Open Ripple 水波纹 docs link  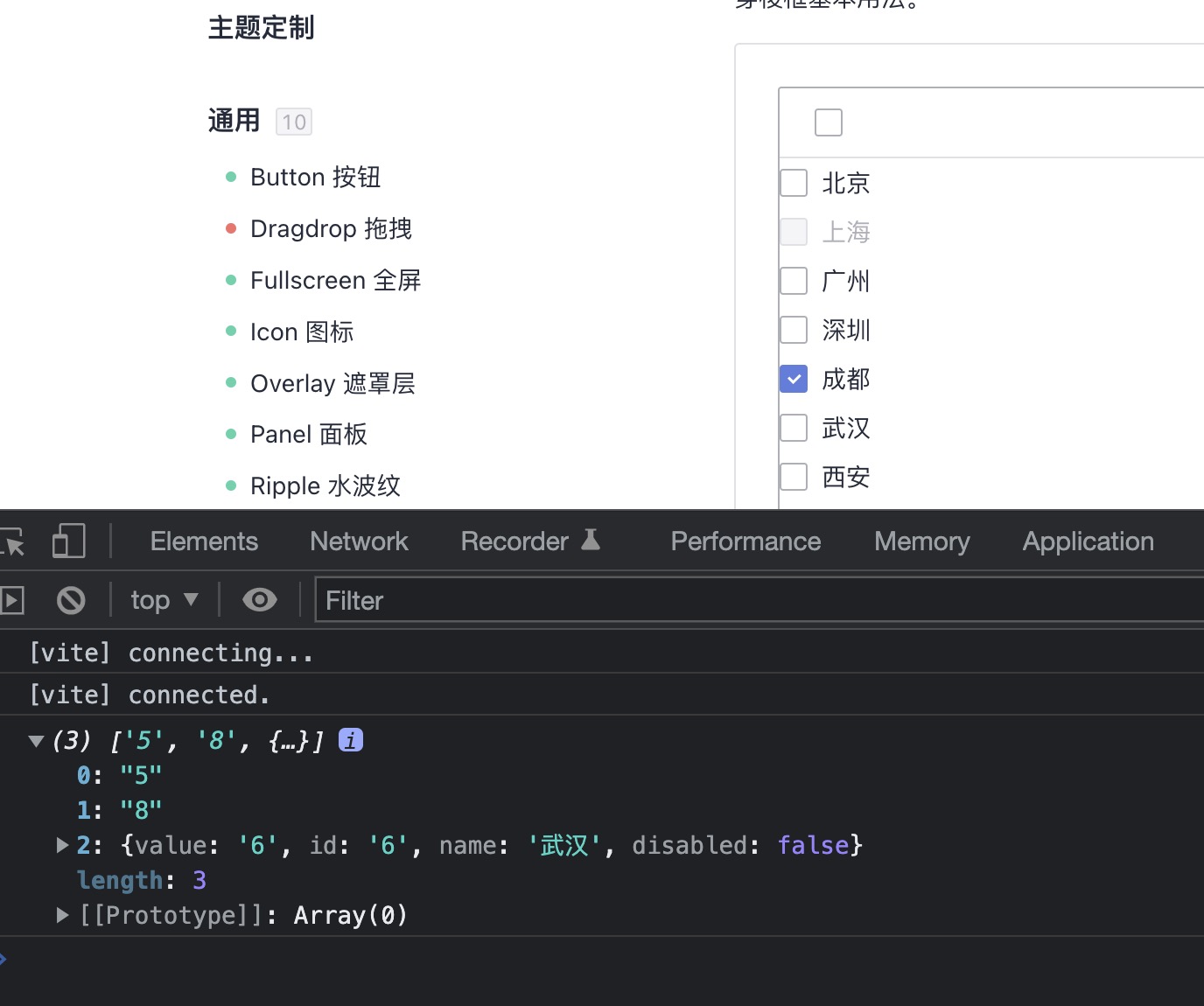(x=325, y=486)
